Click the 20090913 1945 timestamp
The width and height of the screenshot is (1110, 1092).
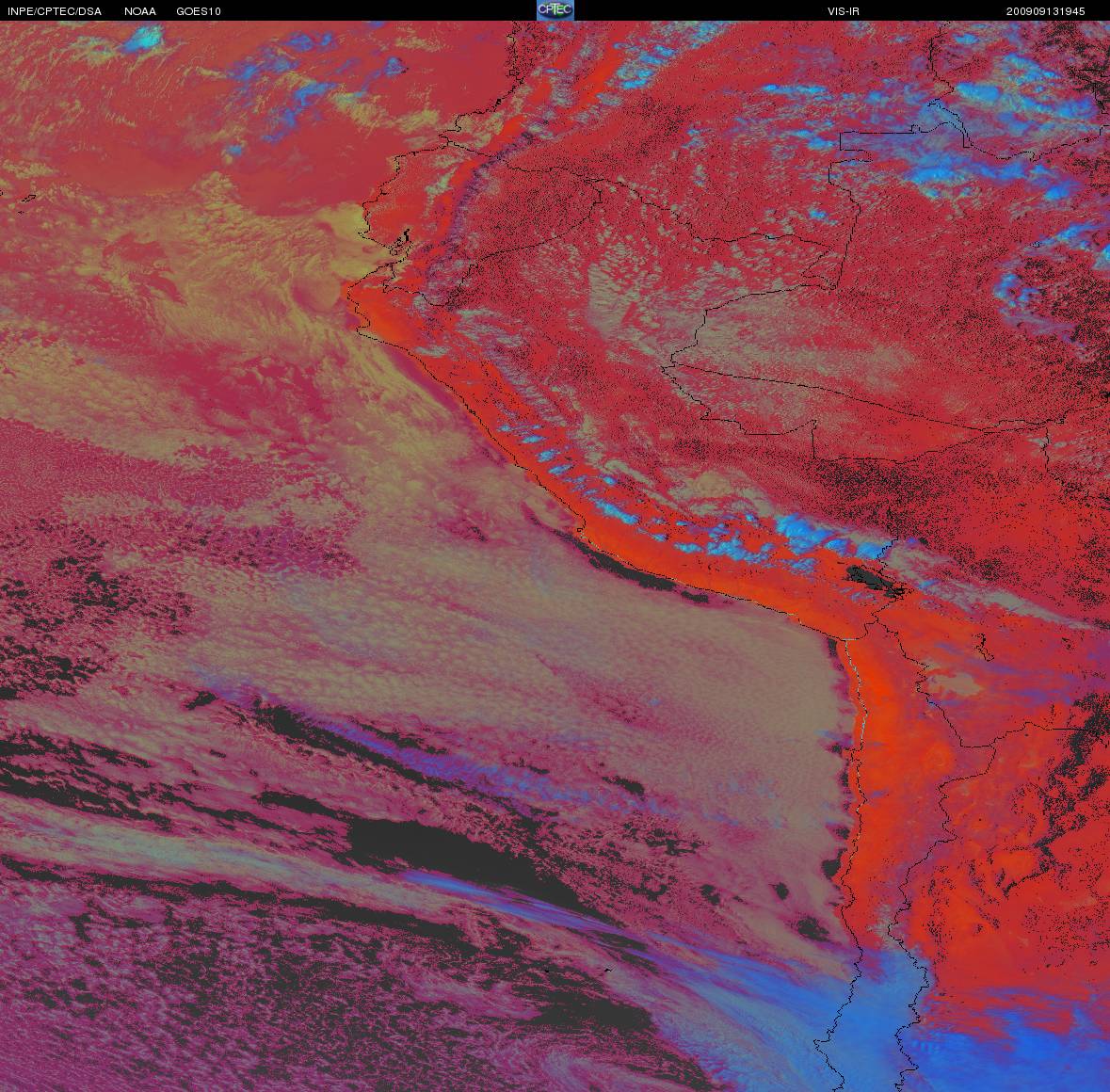coord(1046,11)
